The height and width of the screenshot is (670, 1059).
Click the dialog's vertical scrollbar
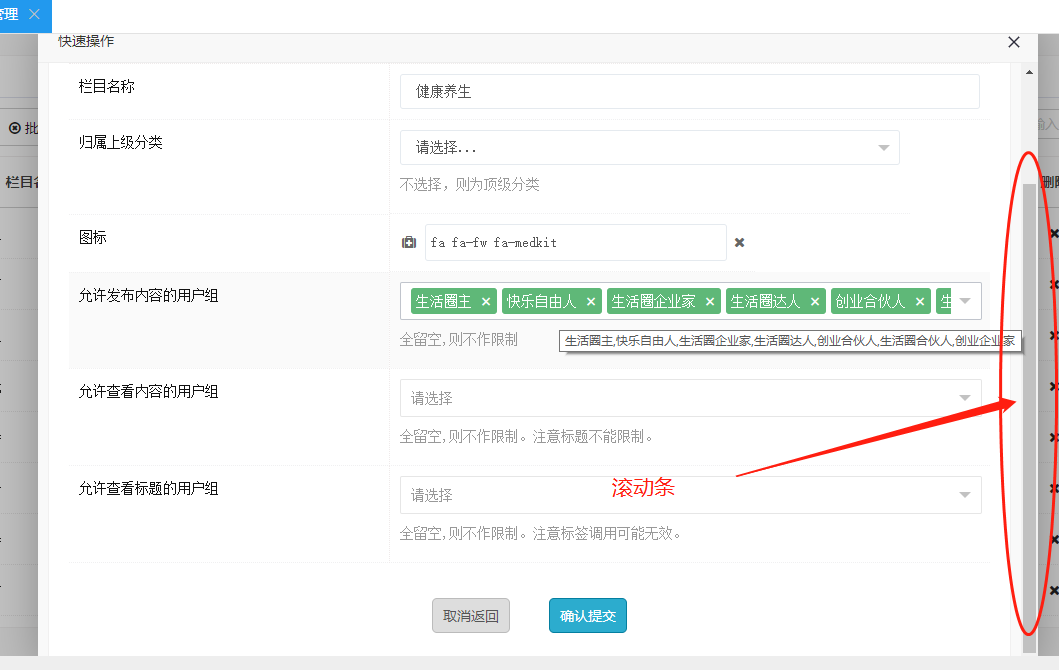click(x=1029, y=400)
